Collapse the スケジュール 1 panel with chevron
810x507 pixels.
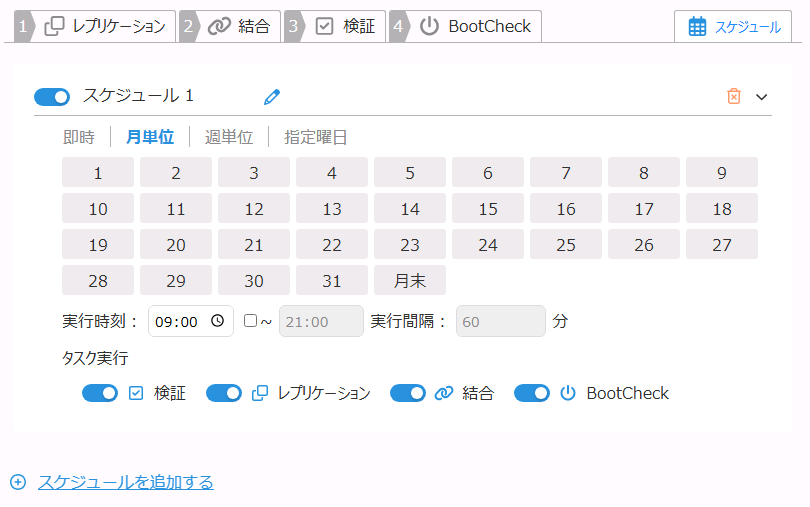click(762, 97)
